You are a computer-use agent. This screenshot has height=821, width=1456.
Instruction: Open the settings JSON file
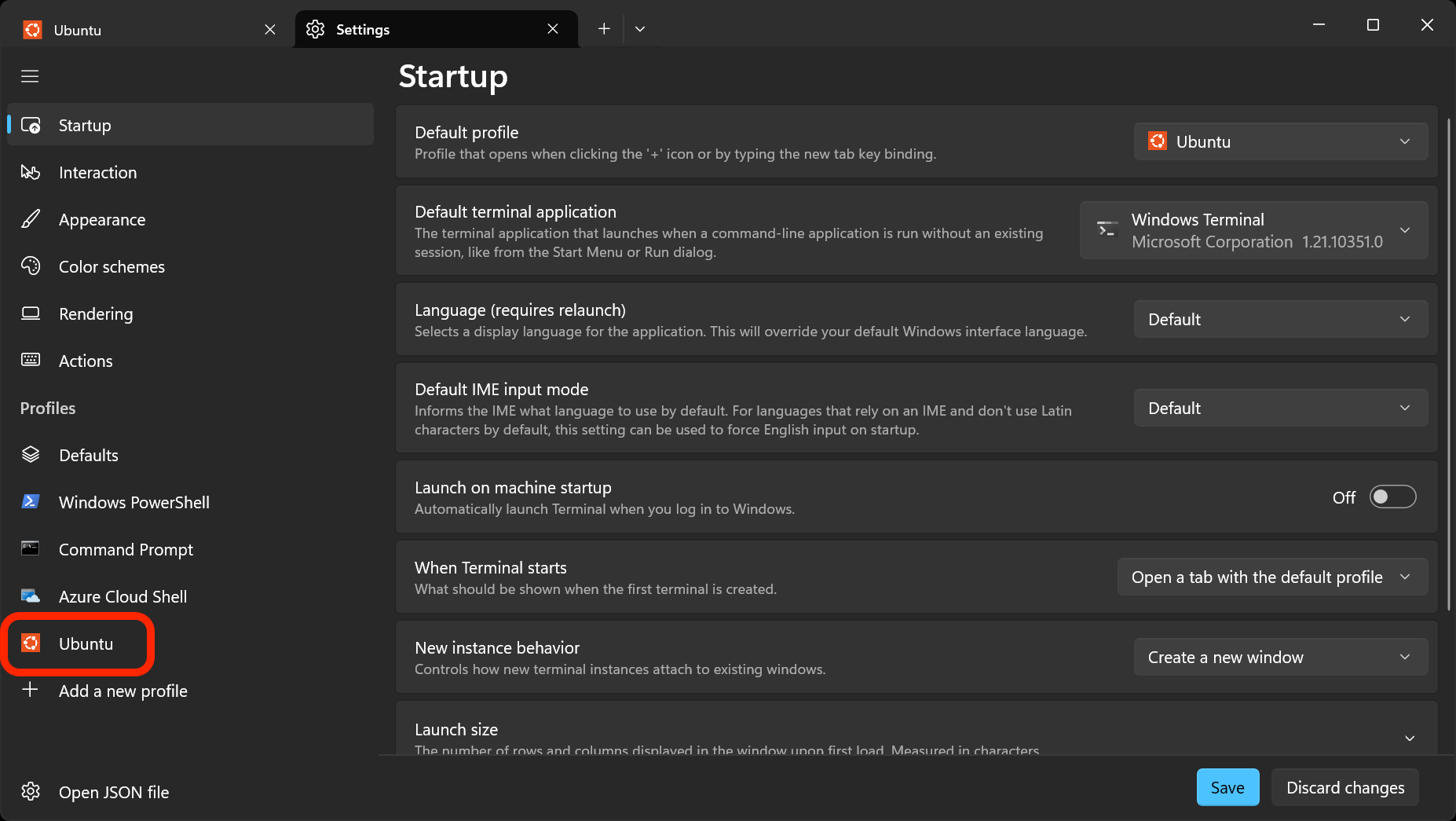pyautogui.click(x=94, y=792)
